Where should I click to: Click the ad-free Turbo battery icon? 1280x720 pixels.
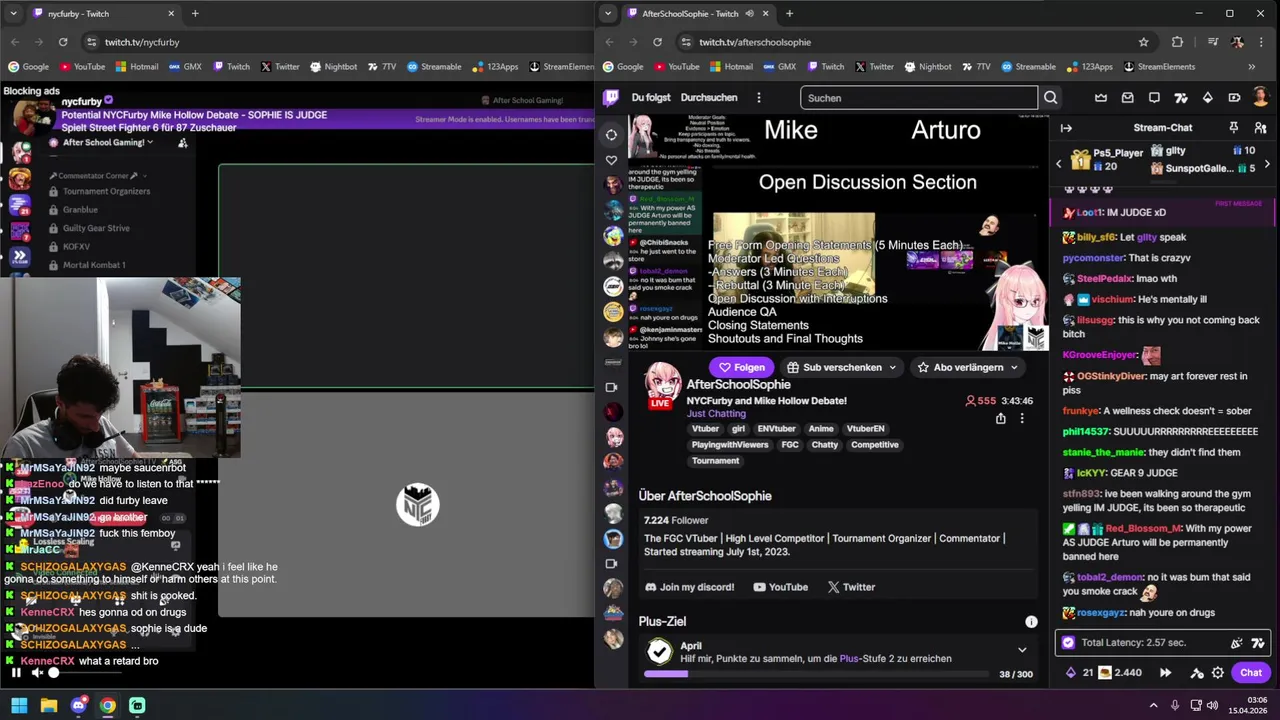(1234, 98)
